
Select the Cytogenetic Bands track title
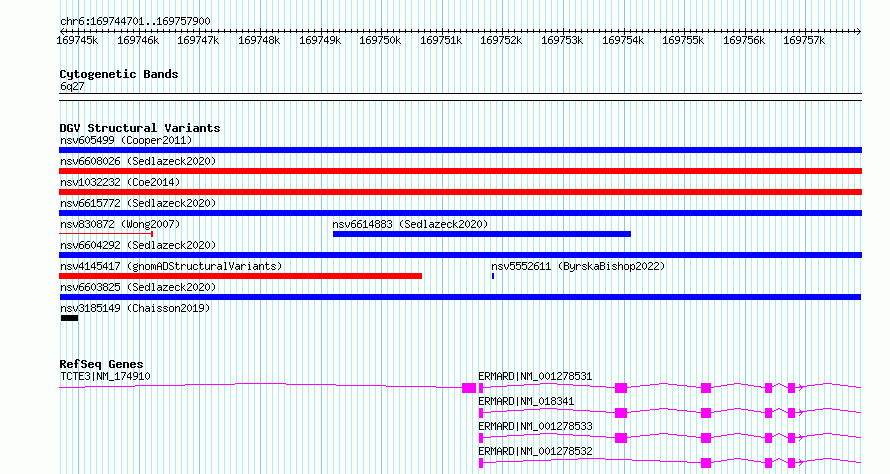point(119,74)
